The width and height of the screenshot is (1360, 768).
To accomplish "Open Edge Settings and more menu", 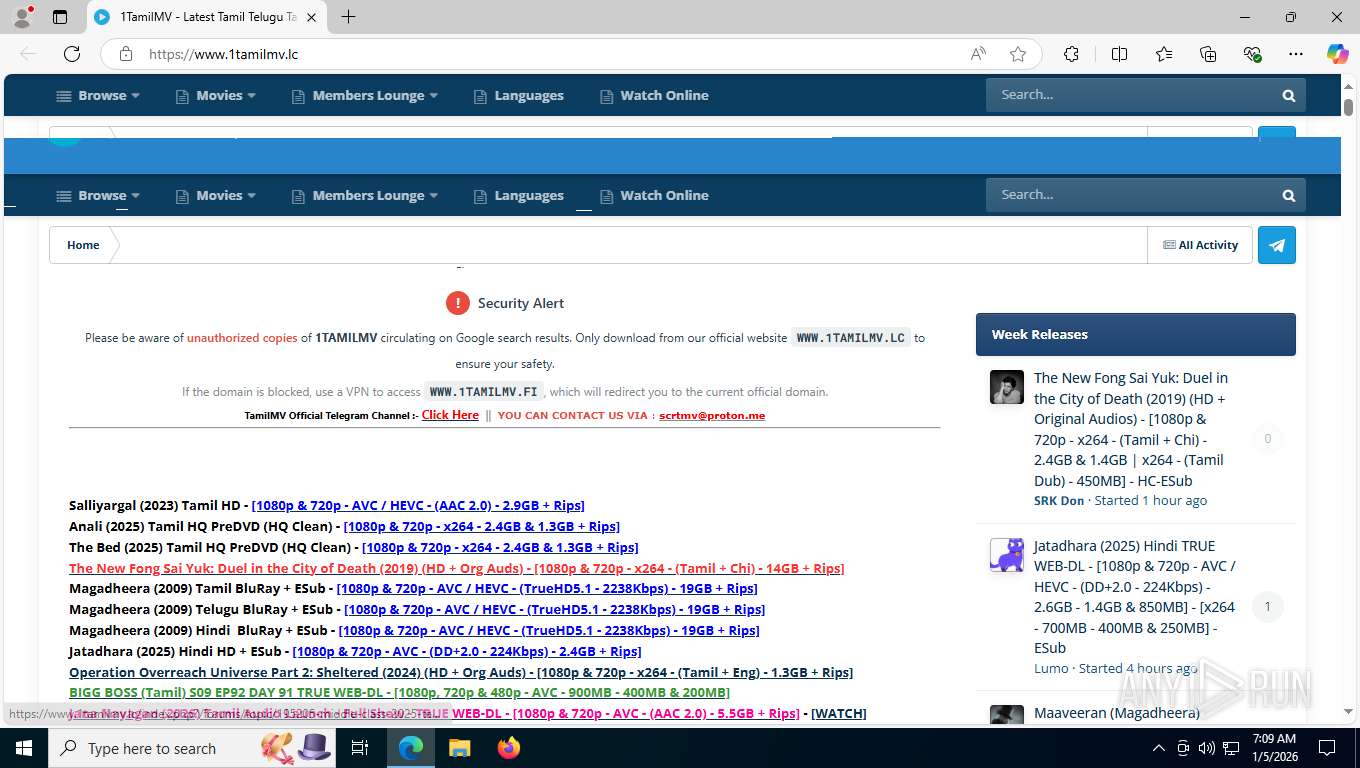I will click(1296, 54).
